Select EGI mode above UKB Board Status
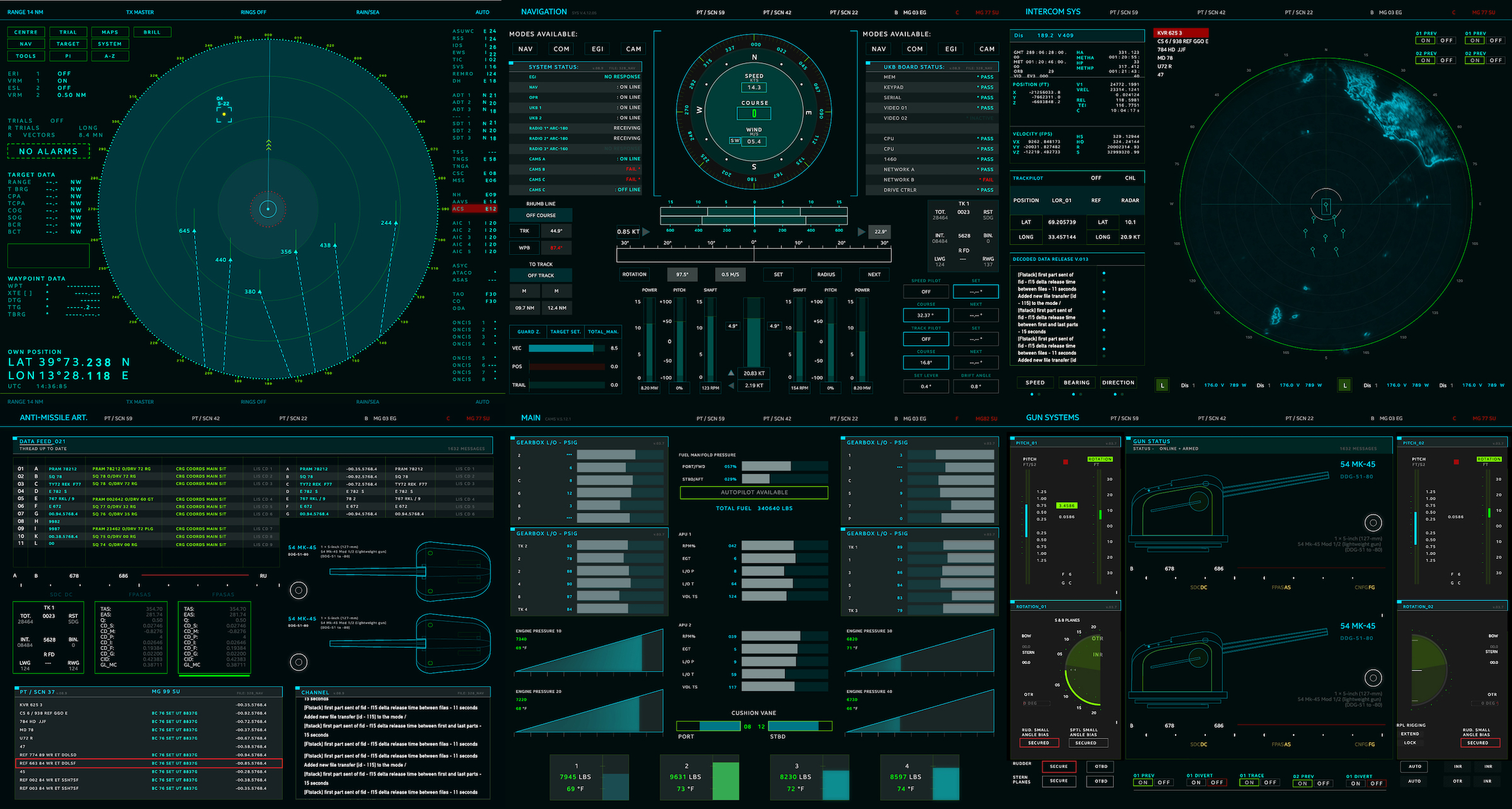Image resolution: width=1512 pixels, height=809 pixels. pos(951,49)
